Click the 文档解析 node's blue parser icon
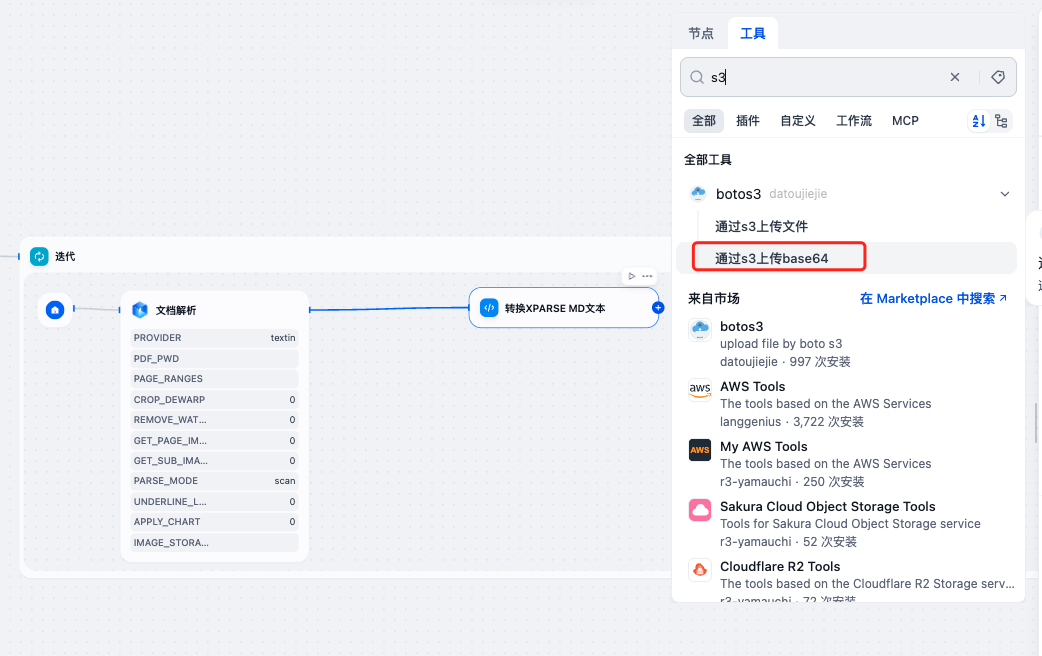This screenshot has height=656, width=1042. (140, 310)
